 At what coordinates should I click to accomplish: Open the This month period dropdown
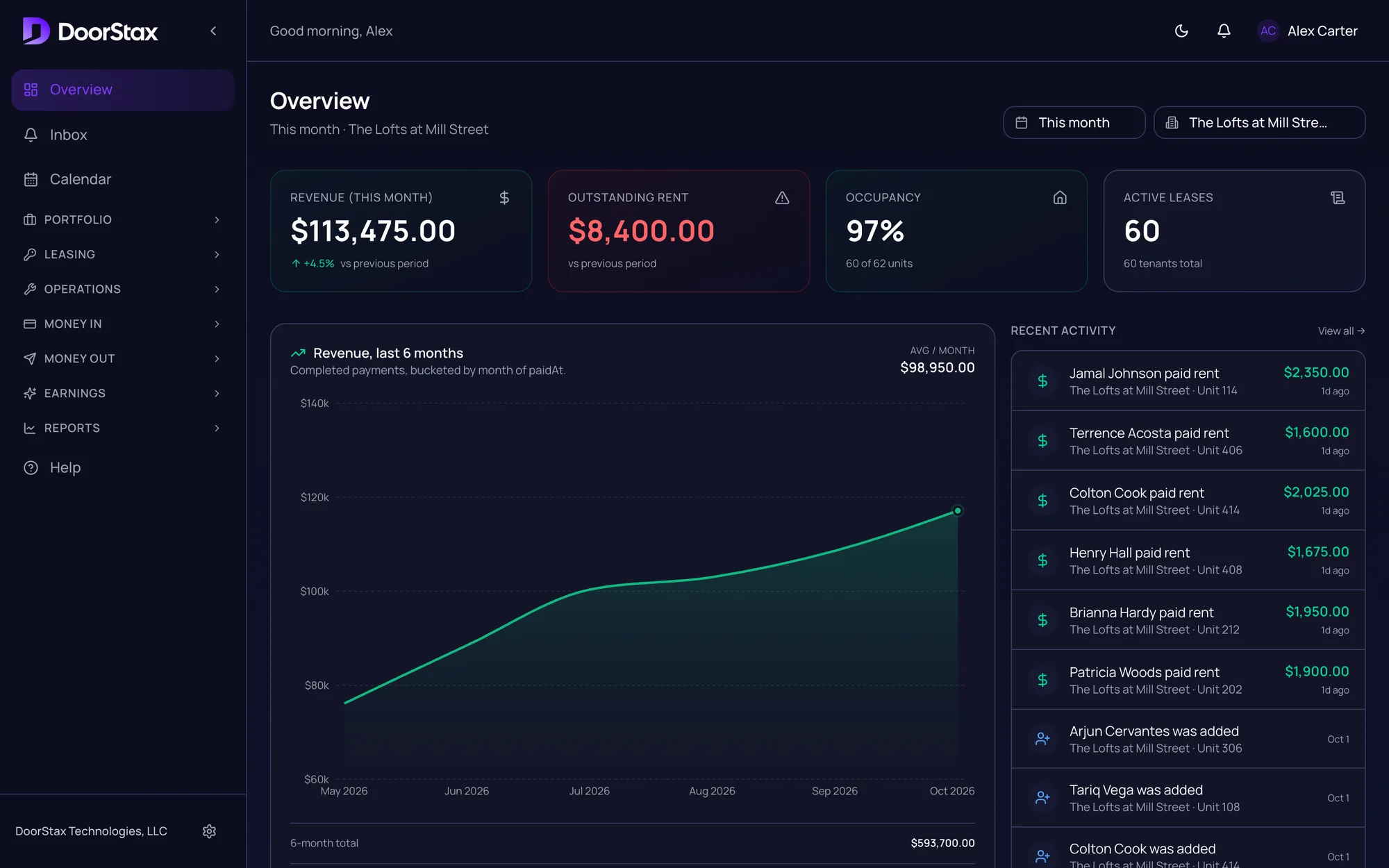click(x=1074, y=122)
